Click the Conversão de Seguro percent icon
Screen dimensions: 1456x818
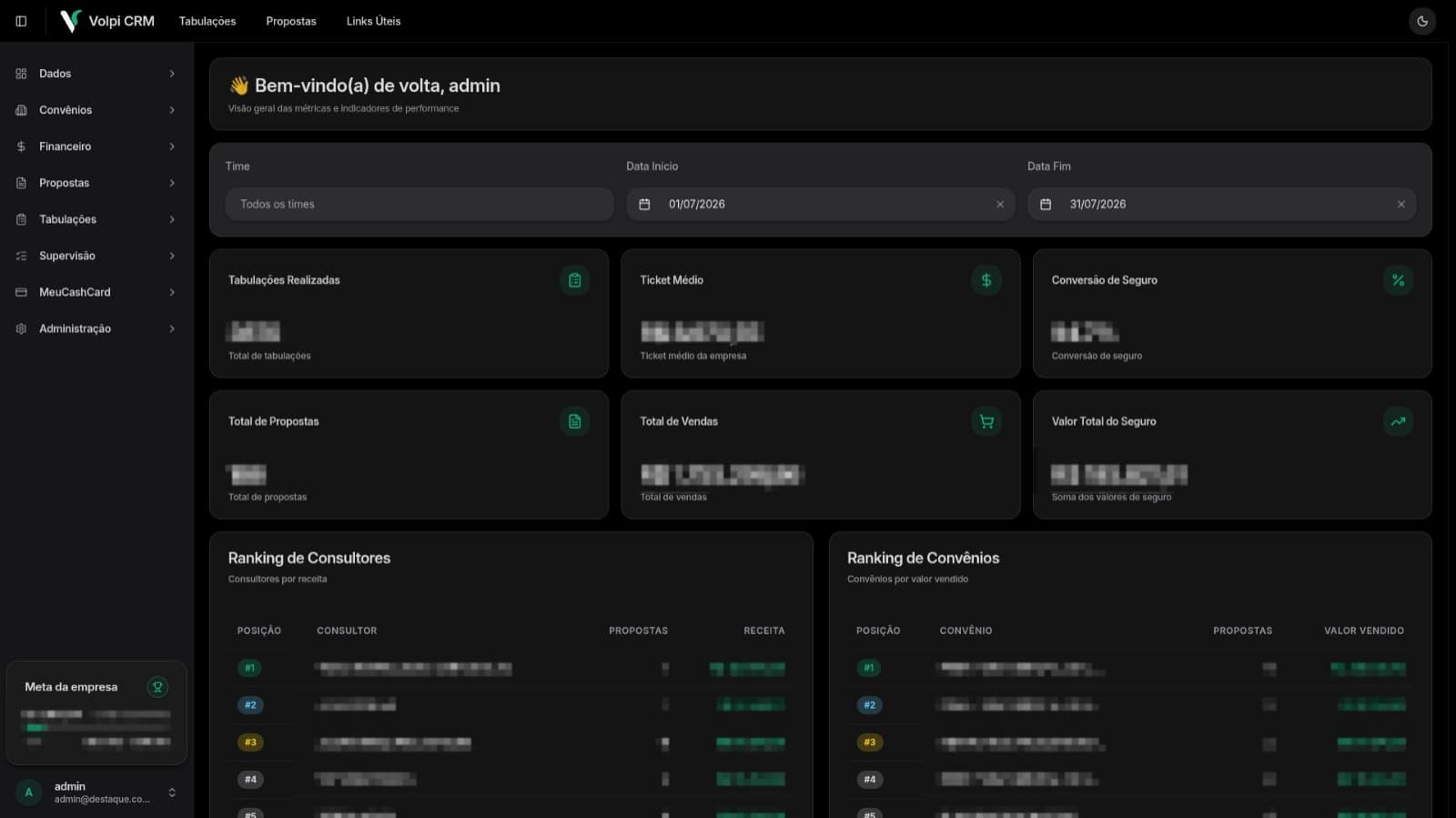(x=1398, y=280)
